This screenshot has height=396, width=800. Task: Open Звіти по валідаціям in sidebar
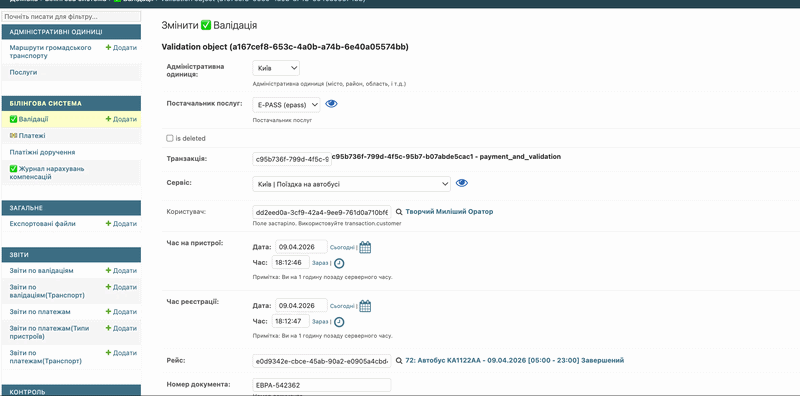click(41, 270)
